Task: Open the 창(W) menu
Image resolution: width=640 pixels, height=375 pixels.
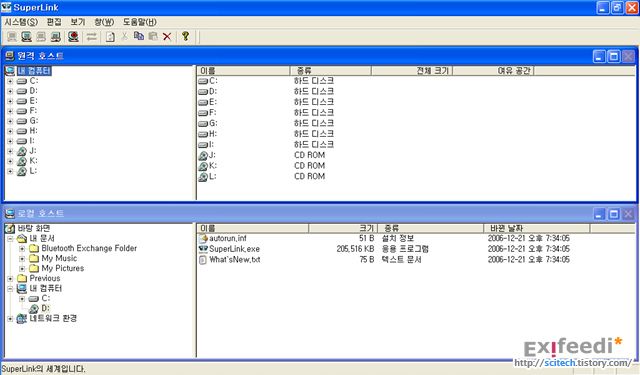Action: [104, 22]
